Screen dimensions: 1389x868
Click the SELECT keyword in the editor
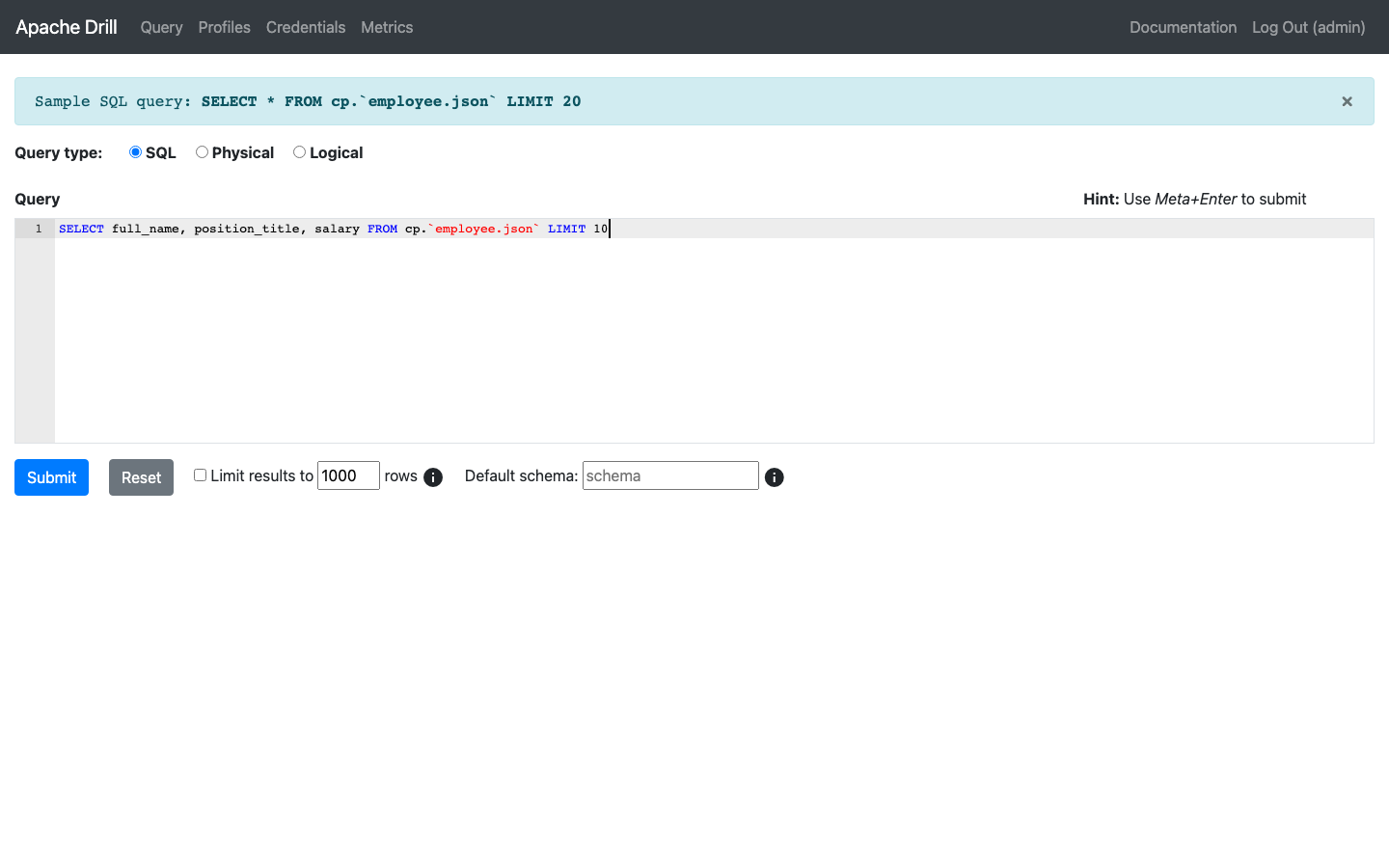pos(81,229)
